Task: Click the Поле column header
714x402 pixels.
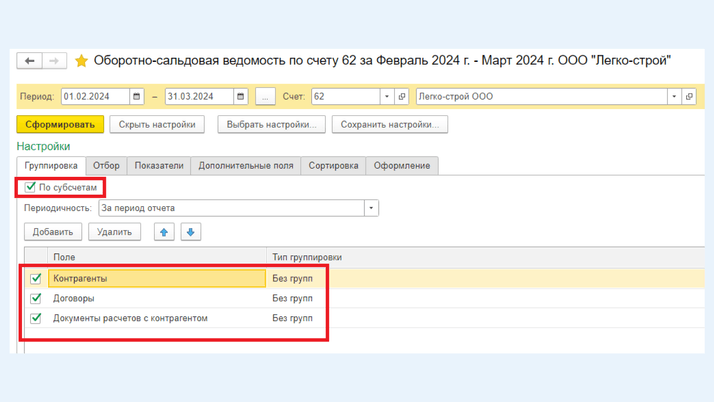Action: point(157,257)
